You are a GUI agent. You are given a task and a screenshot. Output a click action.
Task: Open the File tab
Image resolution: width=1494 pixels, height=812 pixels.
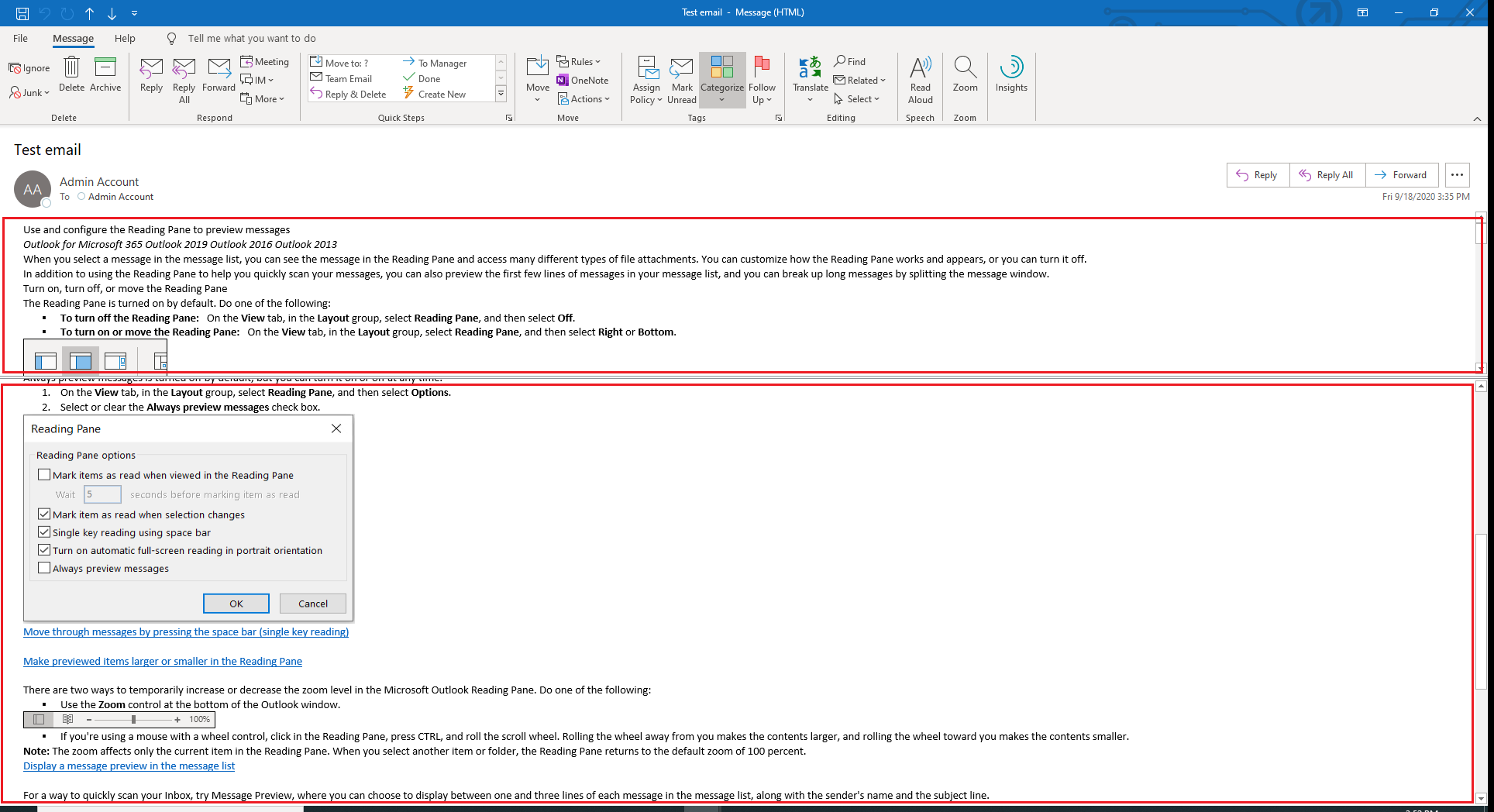20,38
